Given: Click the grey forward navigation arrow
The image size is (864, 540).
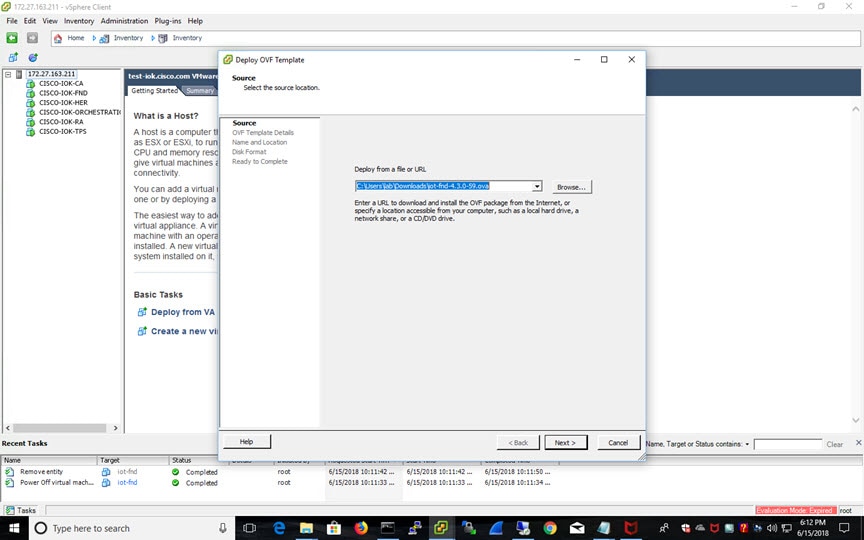Looking at the screenshot, I should point(32,37).
